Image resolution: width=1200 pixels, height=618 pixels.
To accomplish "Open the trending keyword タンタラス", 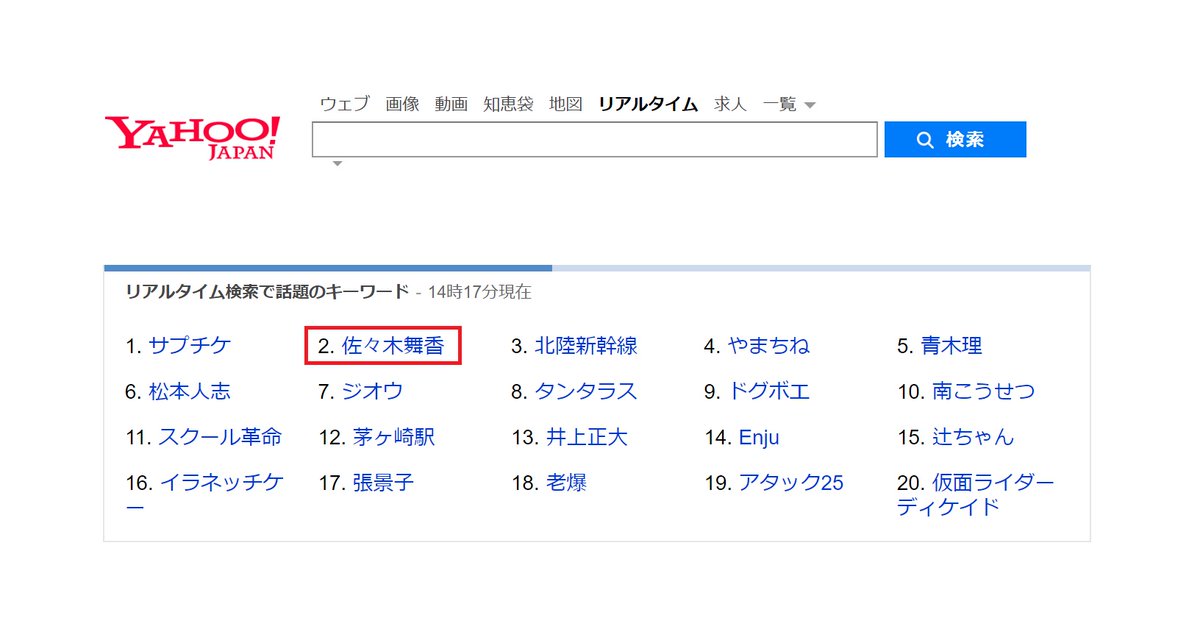I will pyautogui.click(x=586, y=392).
